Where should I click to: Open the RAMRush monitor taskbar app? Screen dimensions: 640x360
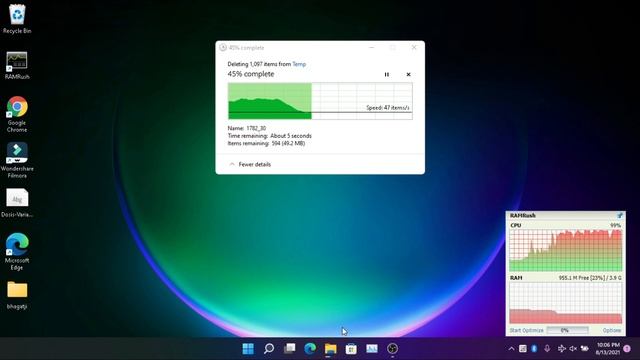coord(372,349)
